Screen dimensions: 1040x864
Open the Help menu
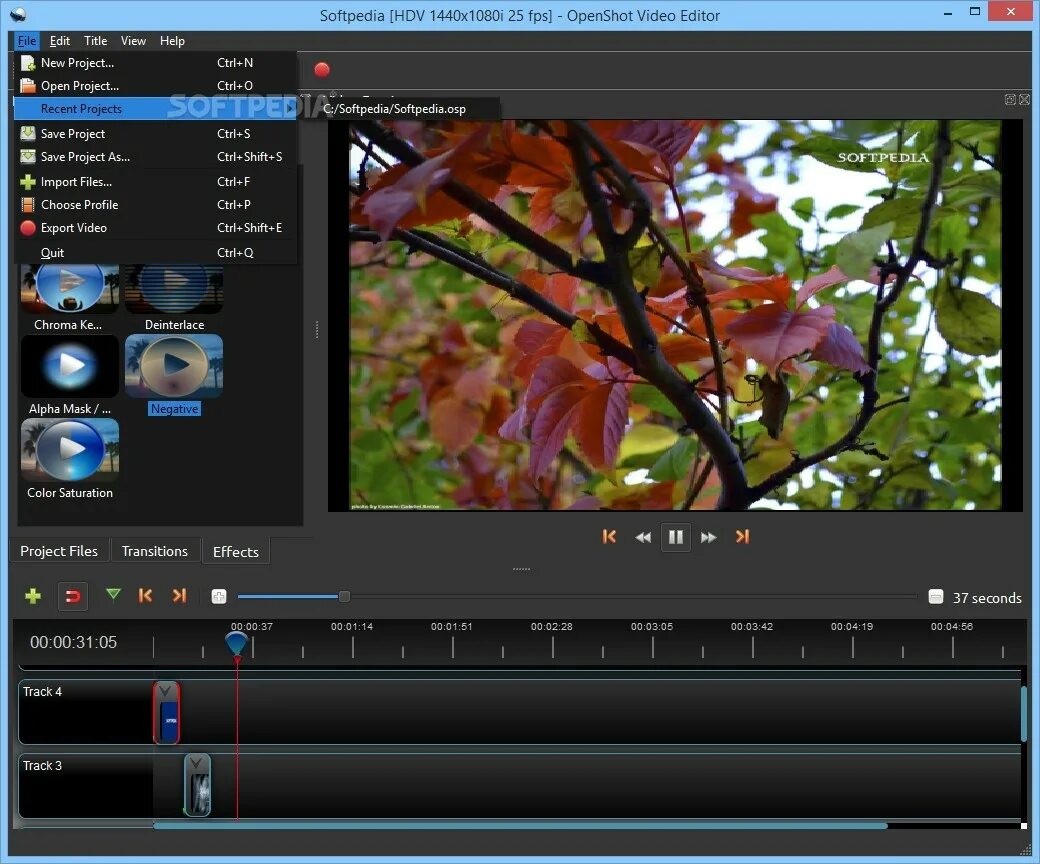coord(172,41)
